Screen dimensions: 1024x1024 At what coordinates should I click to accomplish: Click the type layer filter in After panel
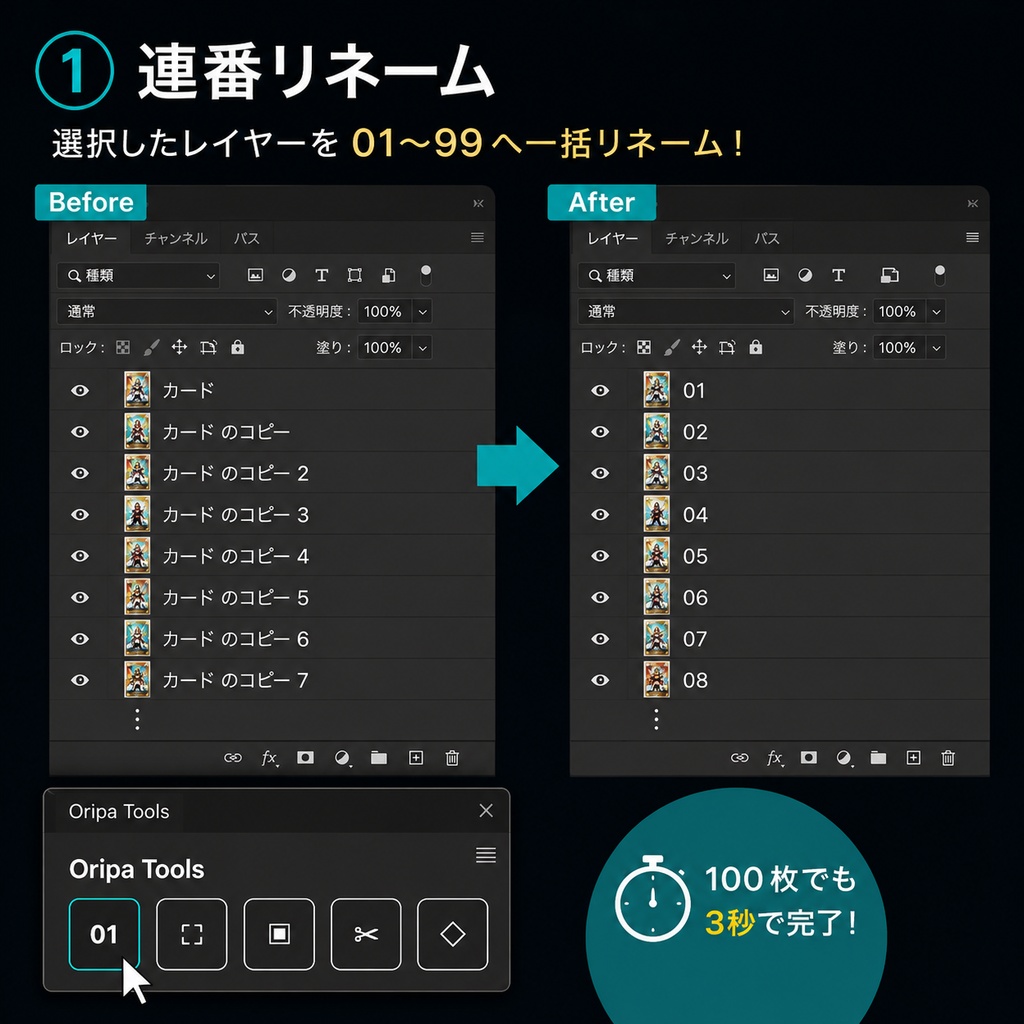[839, 275]
